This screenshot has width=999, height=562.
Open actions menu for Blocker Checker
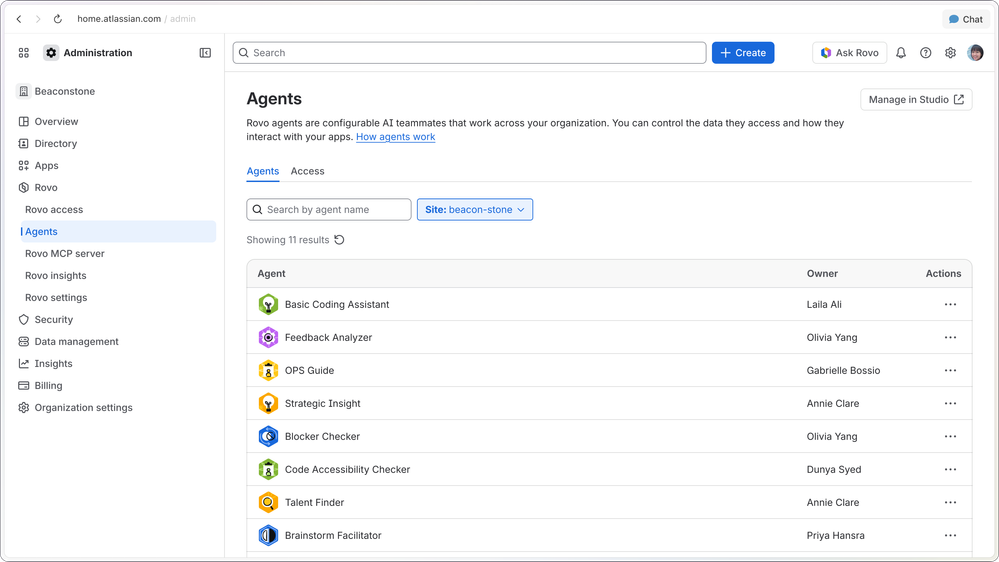coord(951,436)
